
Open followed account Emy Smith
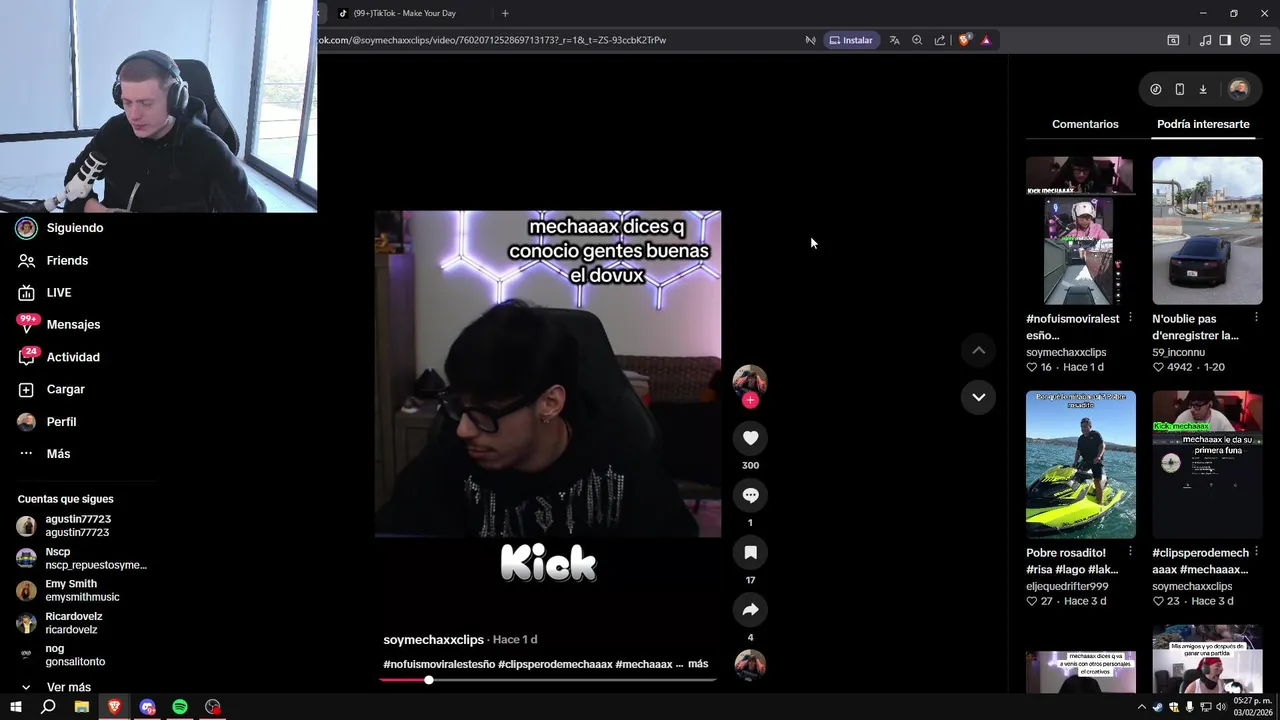tap(68, 590)
